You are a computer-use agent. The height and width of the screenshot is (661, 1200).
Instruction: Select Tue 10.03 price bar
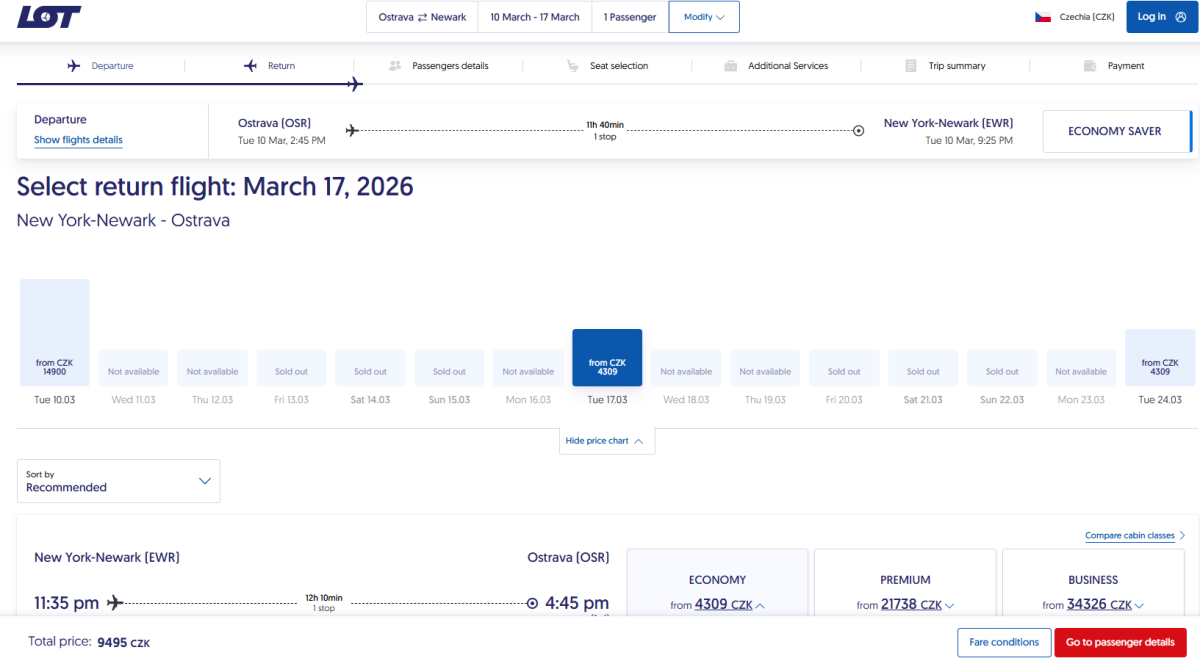pos(55,333)
